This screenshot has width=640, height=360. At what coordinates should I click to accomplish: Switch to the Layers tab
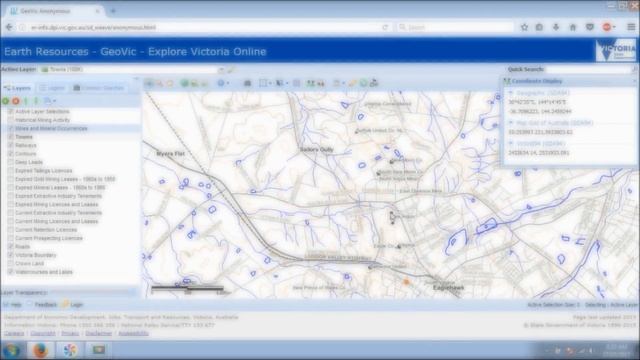[x=17, y=88]
